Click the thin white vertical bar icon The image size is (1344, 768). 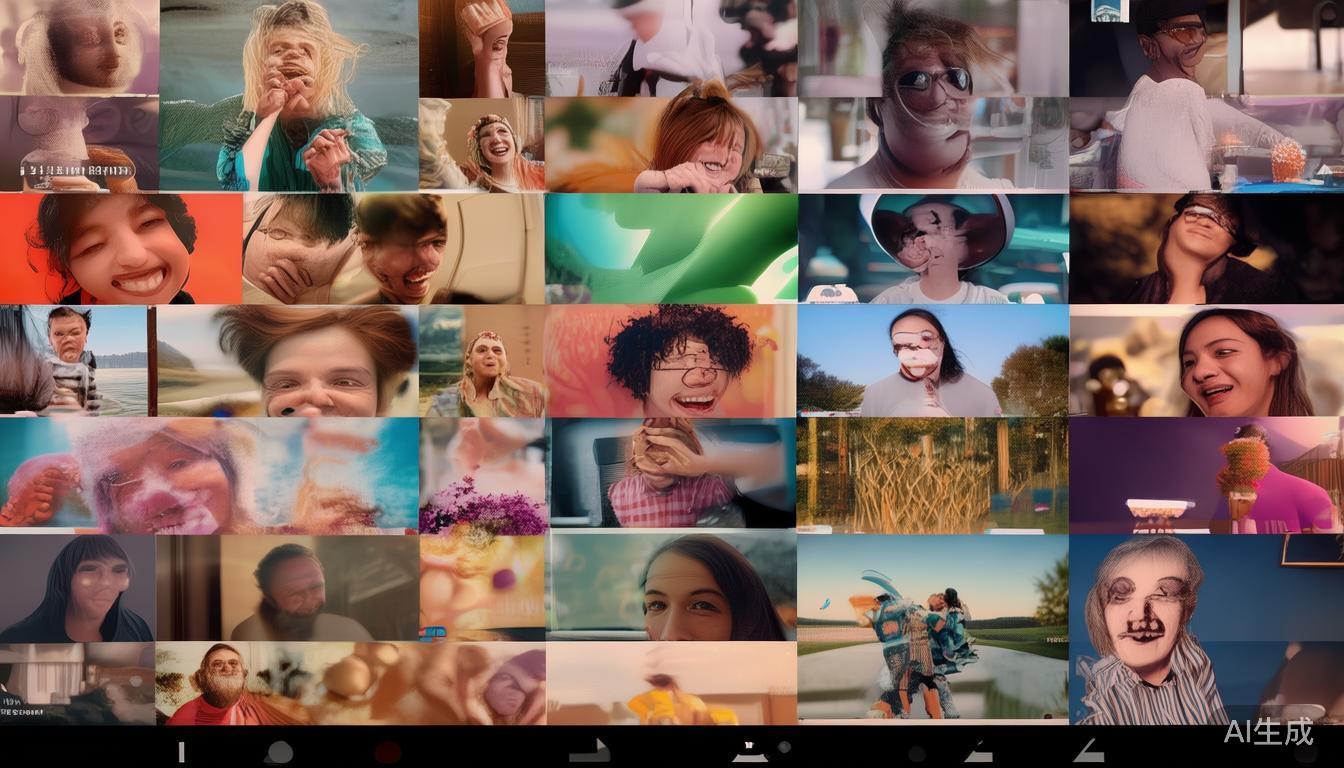coord(181,752)
